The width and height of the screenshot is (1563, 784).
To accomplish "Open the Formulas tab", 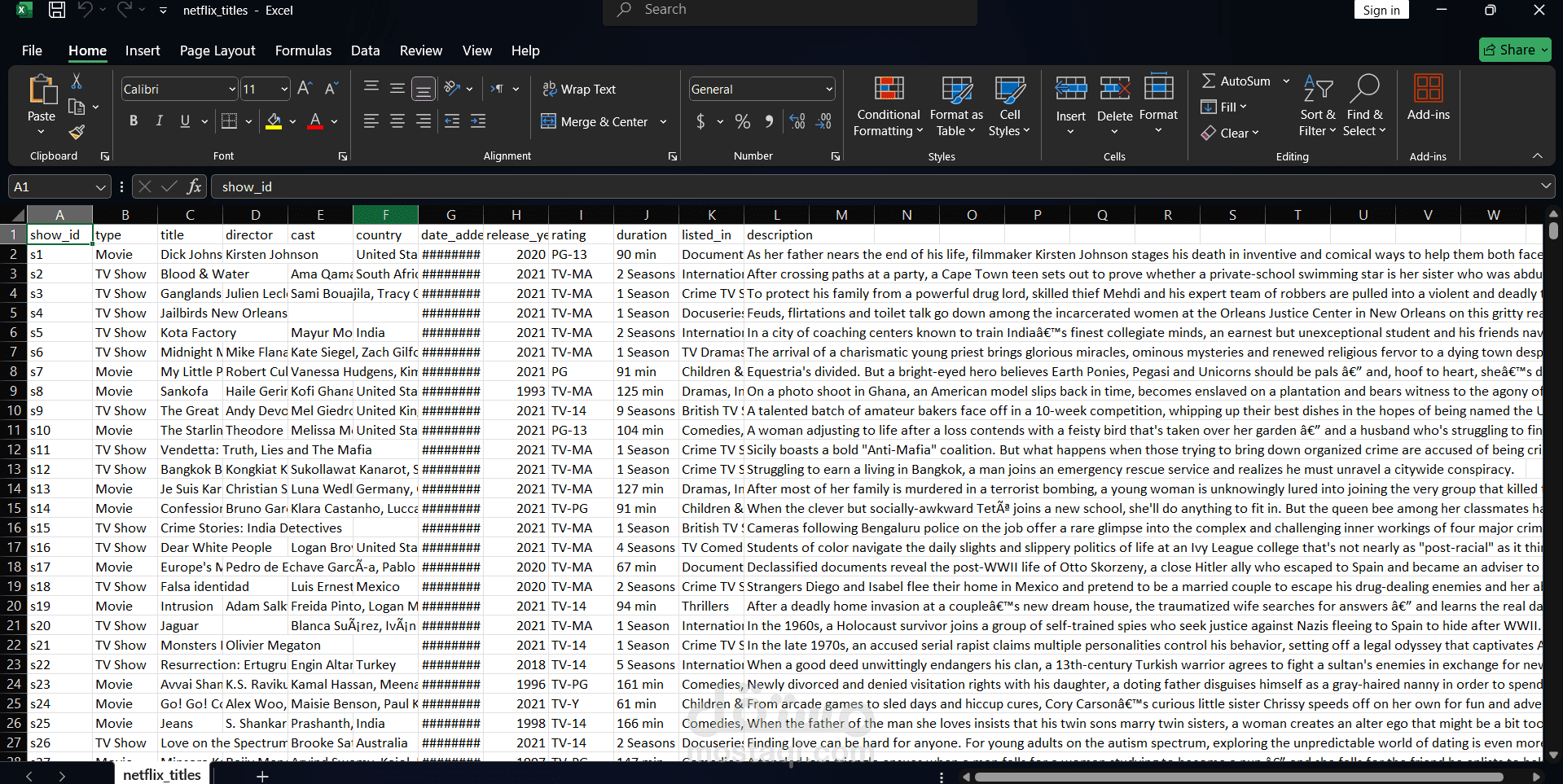I will click(x=303, y=50).
